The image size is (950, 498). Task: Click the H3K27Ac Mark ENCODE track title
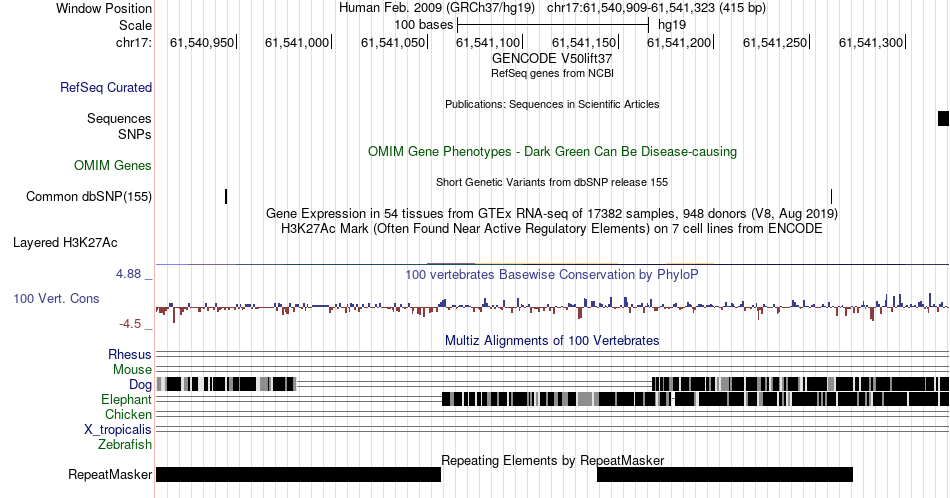click(552, 228)
